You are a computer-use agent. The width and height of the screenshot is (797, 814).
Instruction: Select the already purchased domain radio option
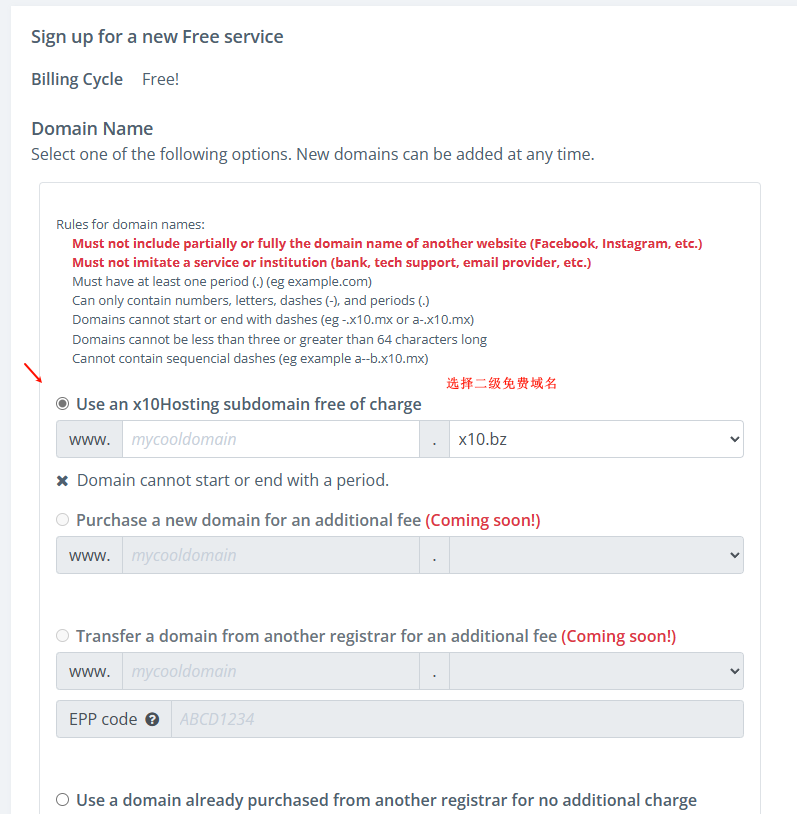pos(63,800)
